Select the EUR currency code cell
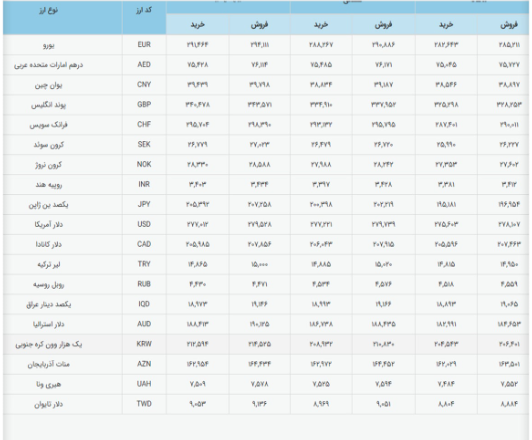 pyautogui.click(x=144, y=44)
